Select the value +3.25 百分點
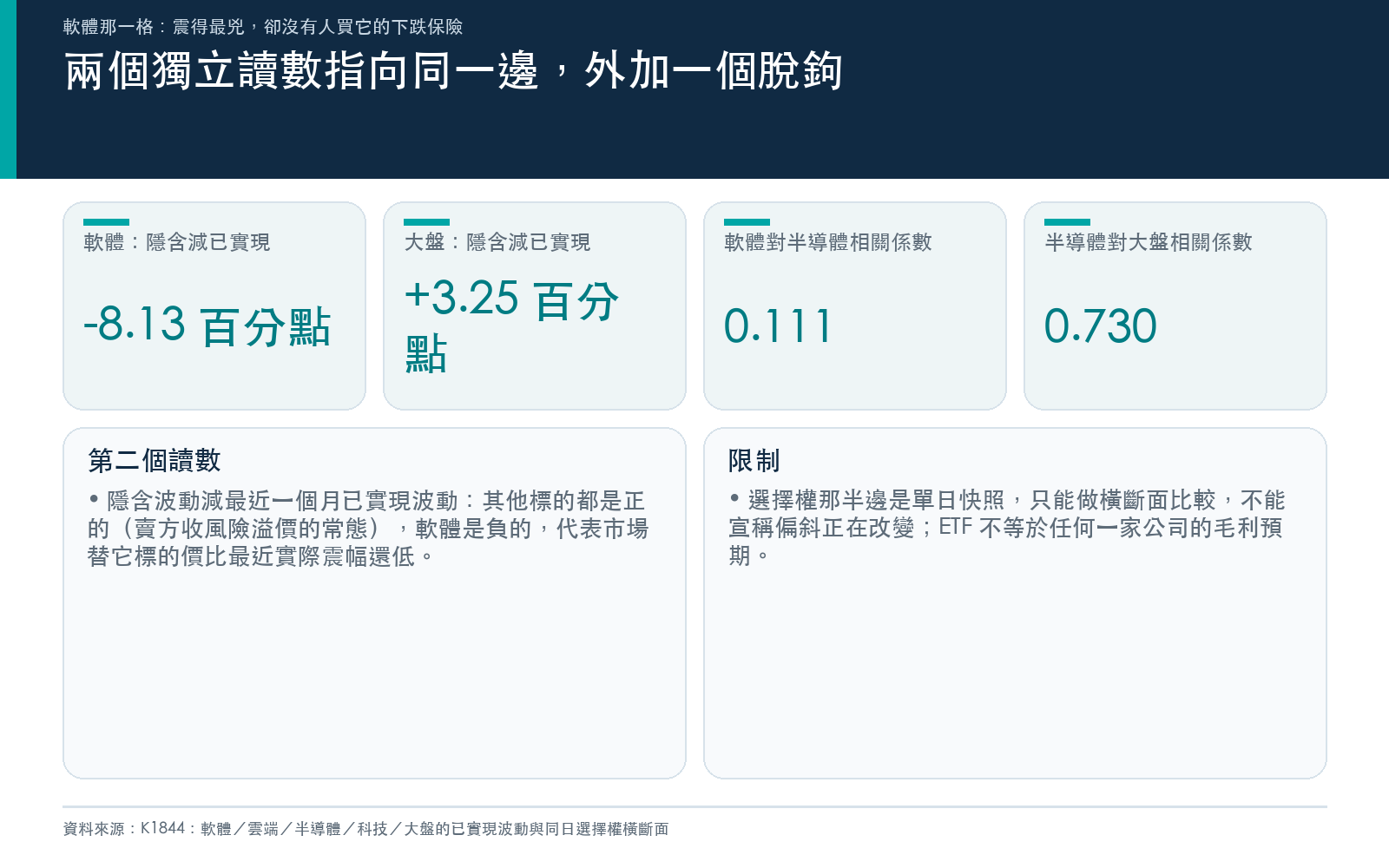 (x=511, y=325)
